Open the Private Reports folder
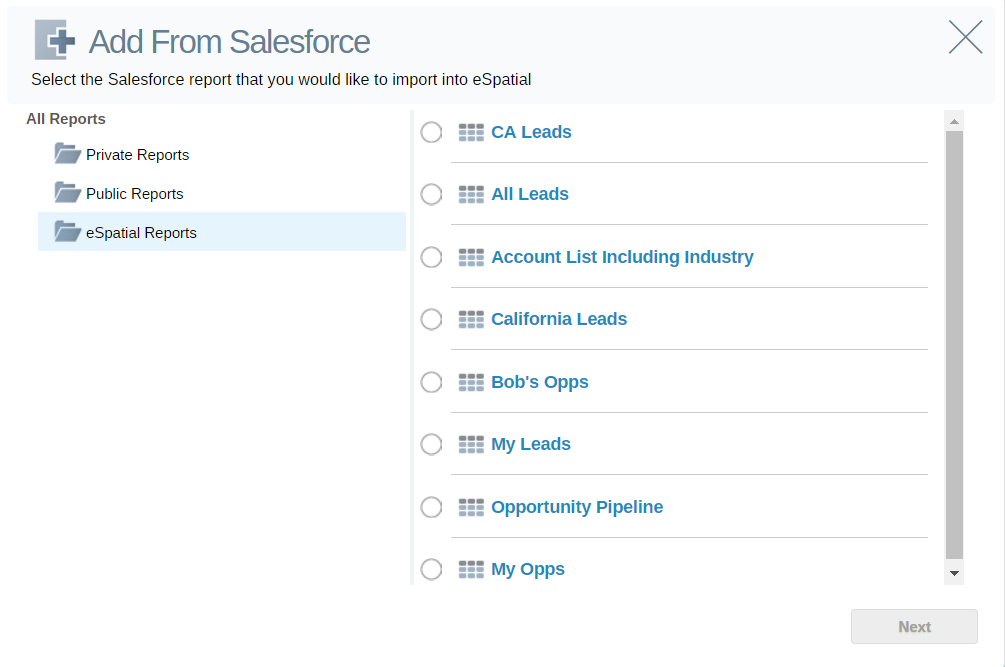 point(137,155)
